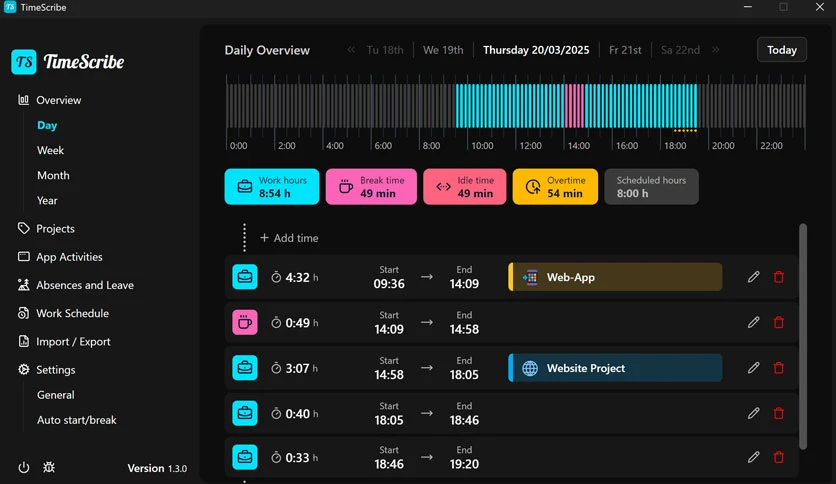Edit the 0:40 h work entry
The height and width of the screenshot is (484, 836).
[x=753, y=413]
